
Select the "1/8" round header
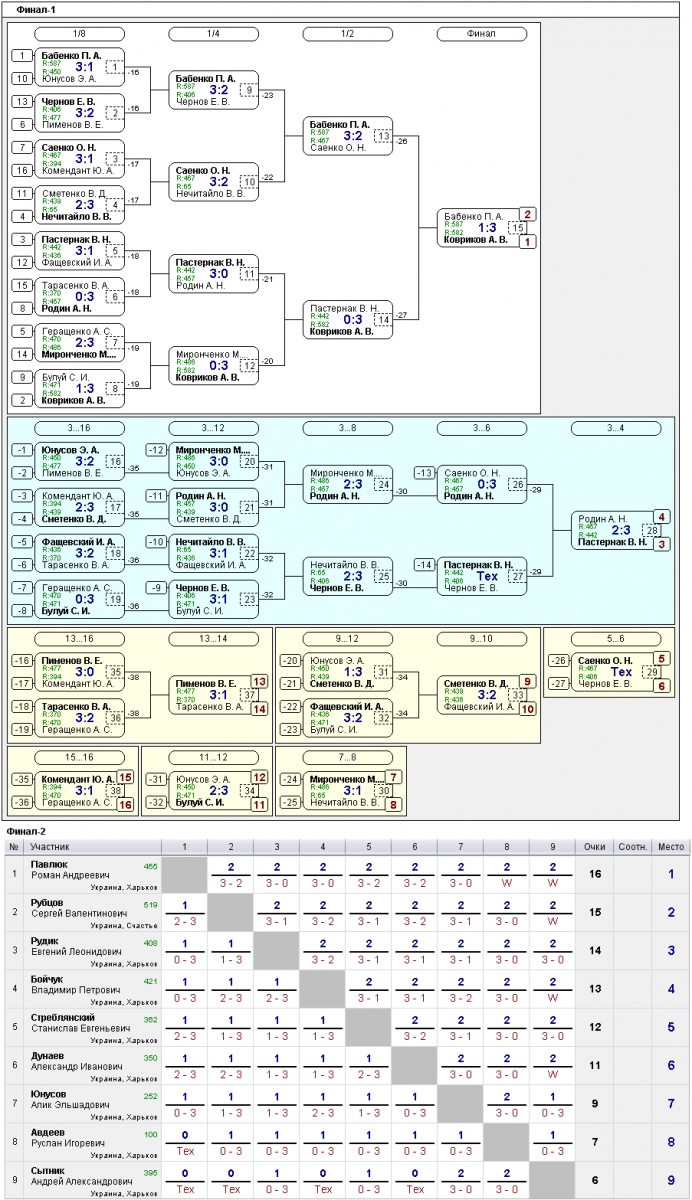80,34
